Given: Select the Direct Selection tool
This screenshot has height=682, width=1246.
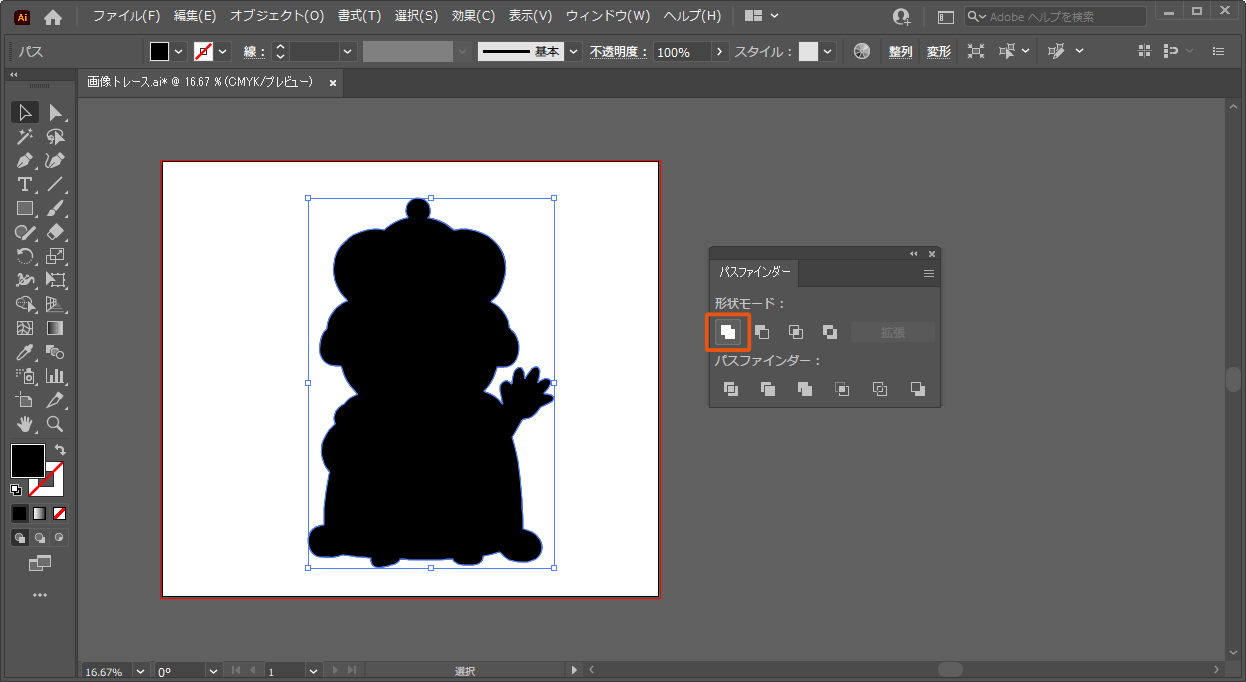Looking at the screenshot, I should point(56,112).
